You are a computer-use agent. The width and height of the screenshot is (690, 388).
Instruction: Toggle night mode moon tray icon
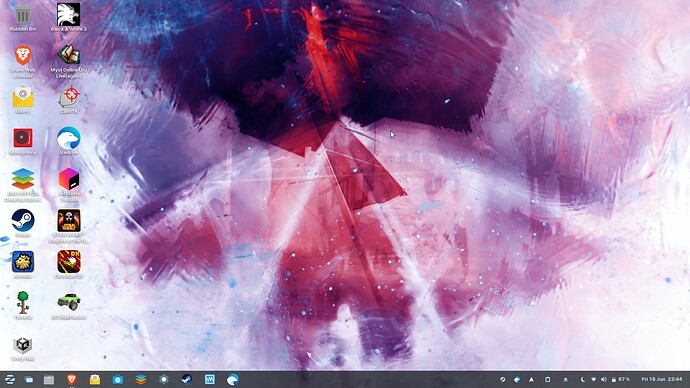(582, 379)
